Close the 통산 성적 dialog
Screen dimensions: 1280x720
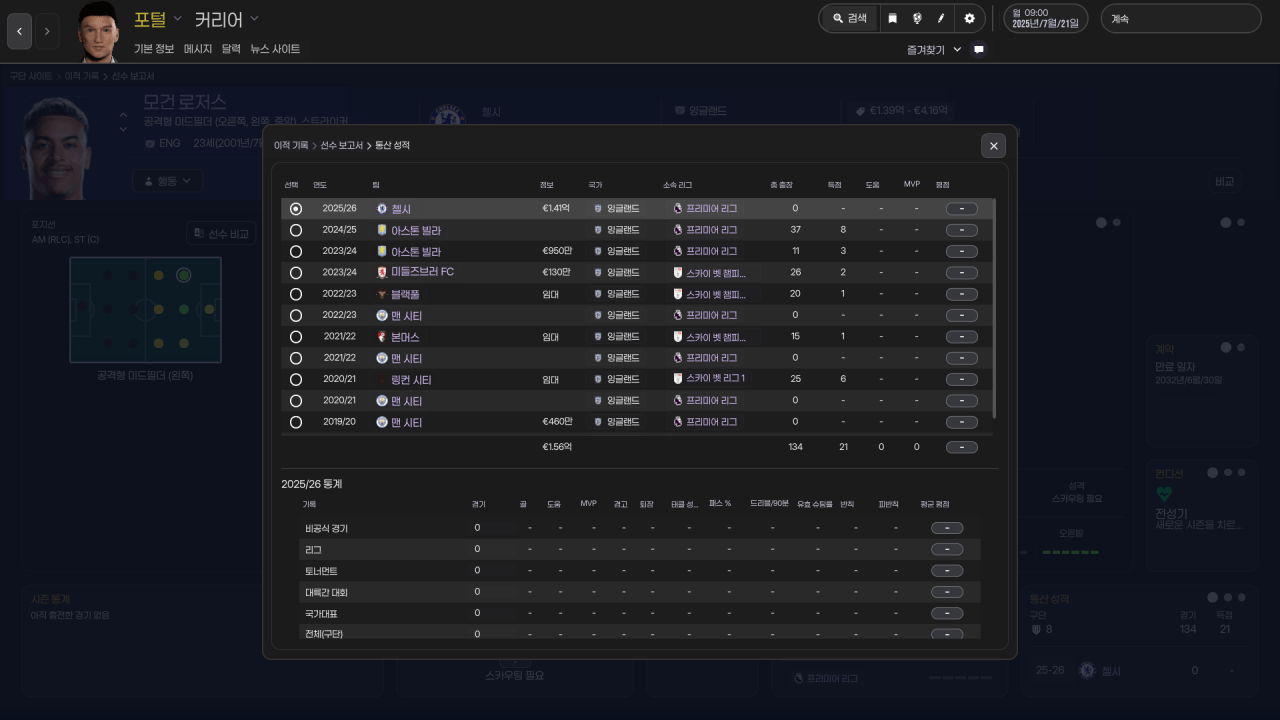click(x=993, y=146)
